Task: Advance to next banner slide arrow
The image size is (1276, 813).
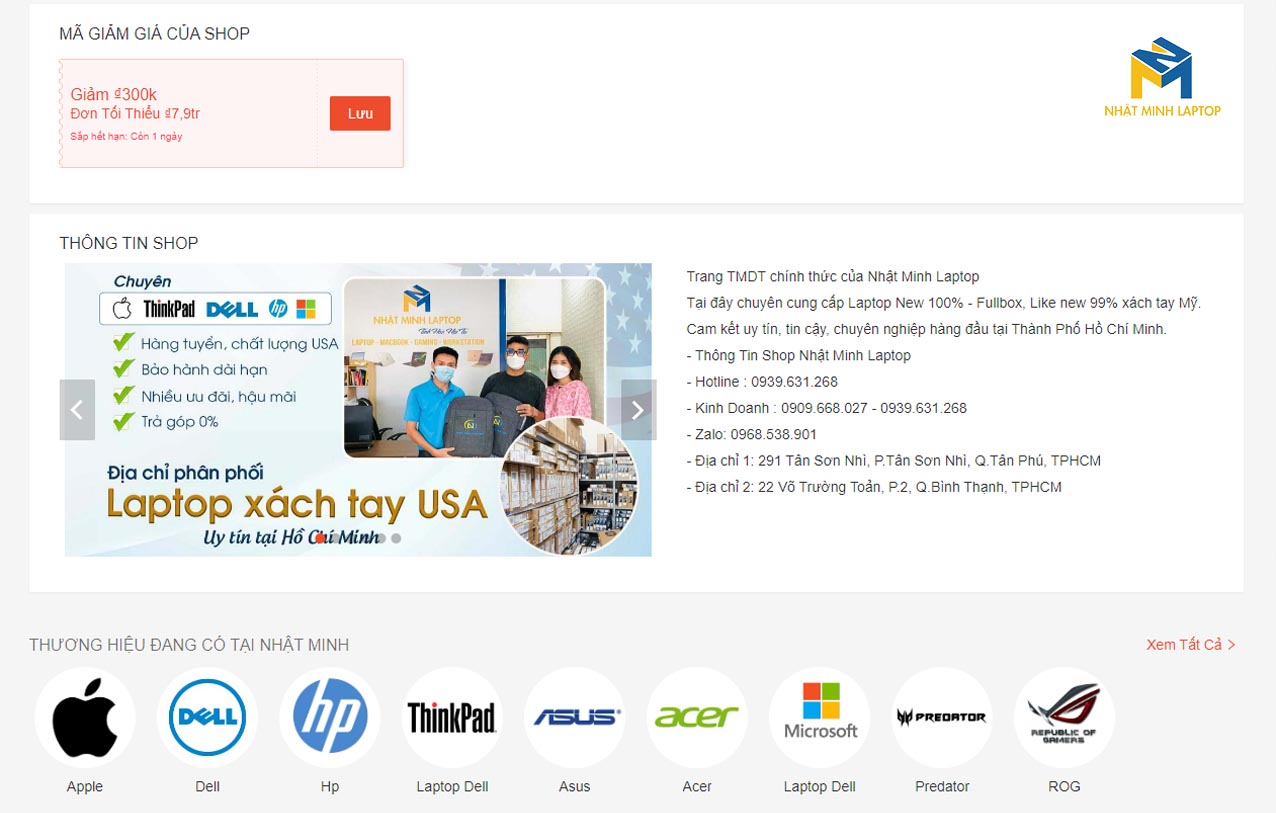Action: coord(638,409)
